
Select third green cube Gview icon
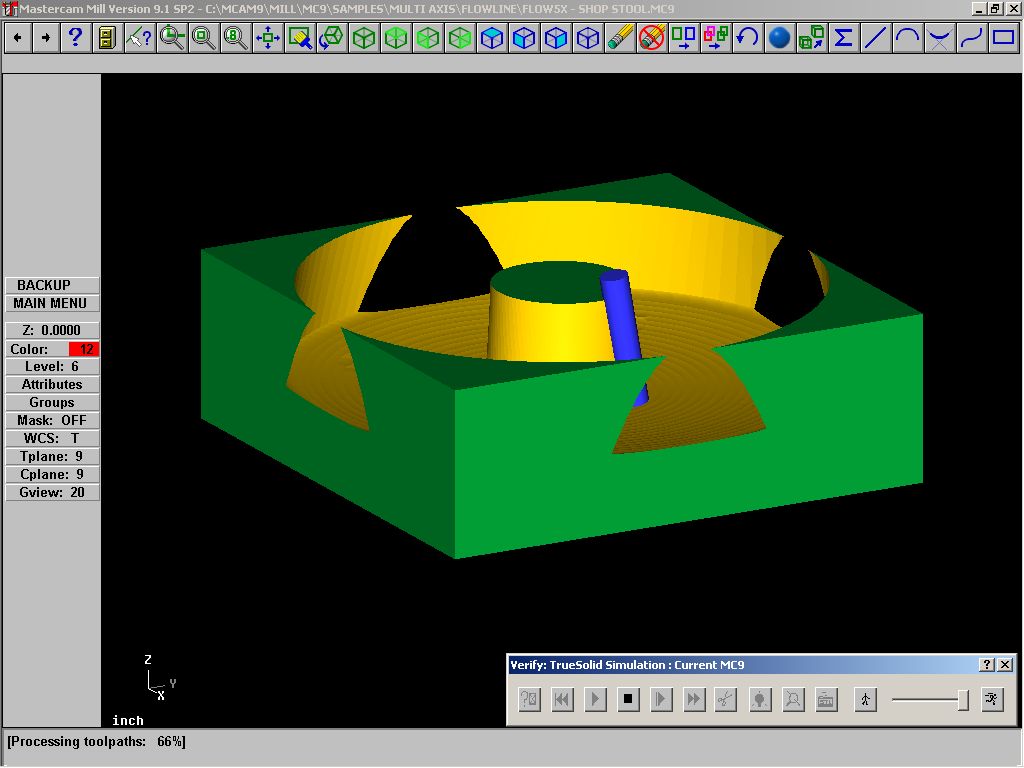[x=427, y=38]
